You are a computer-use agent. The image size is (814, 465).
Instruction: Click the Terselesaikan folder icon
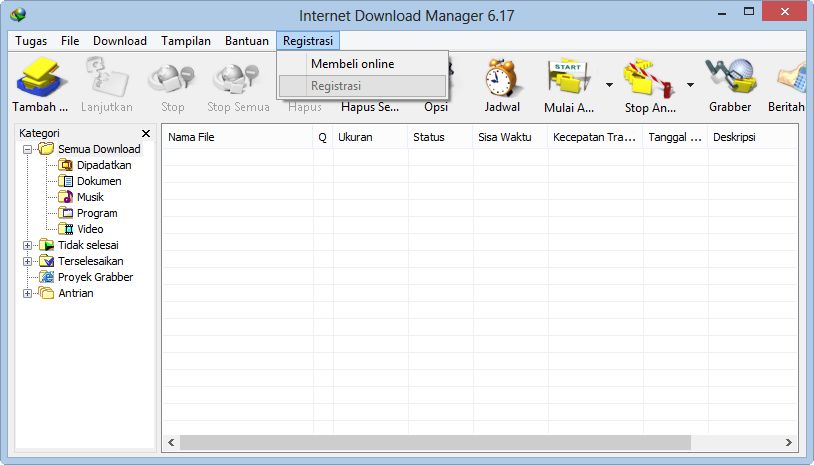point(47,261)
